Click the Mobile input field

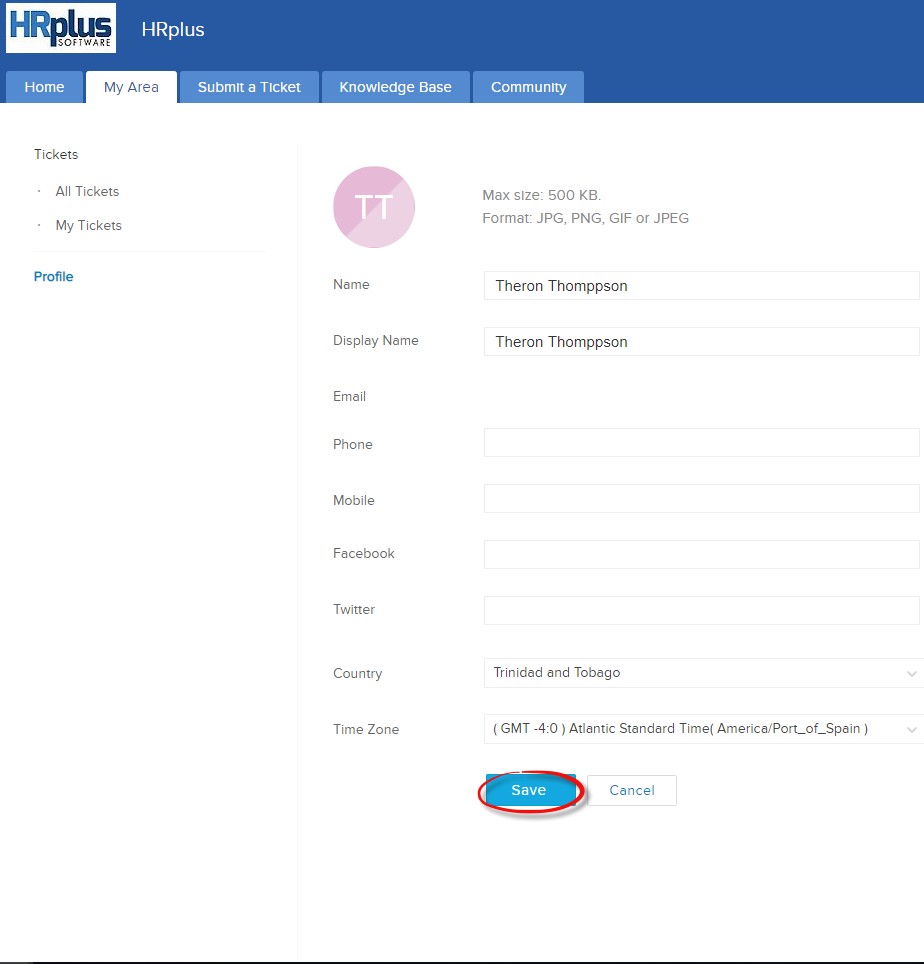703,499
